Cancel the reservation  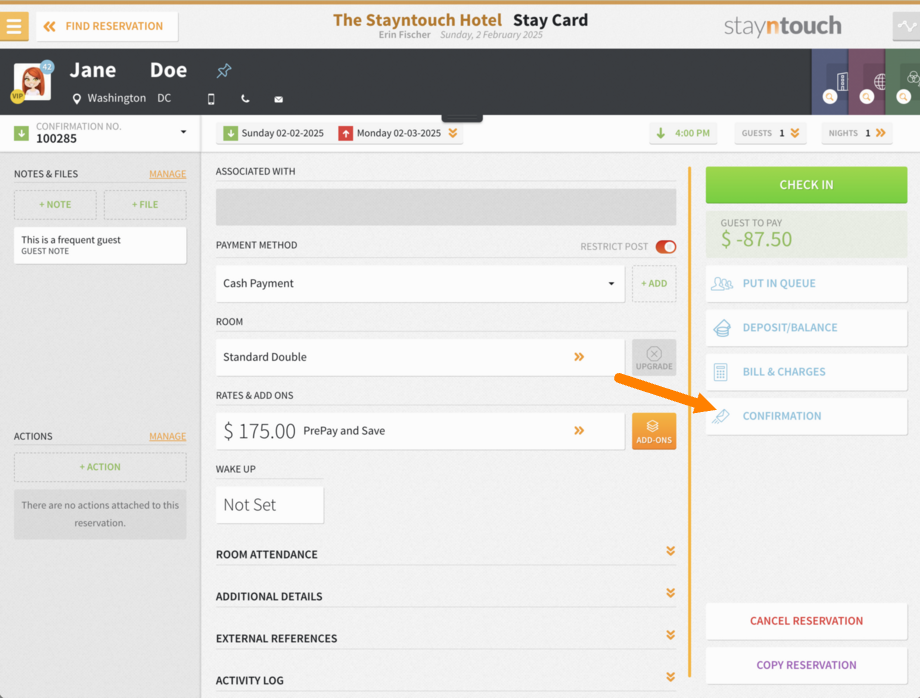[806, 621]
